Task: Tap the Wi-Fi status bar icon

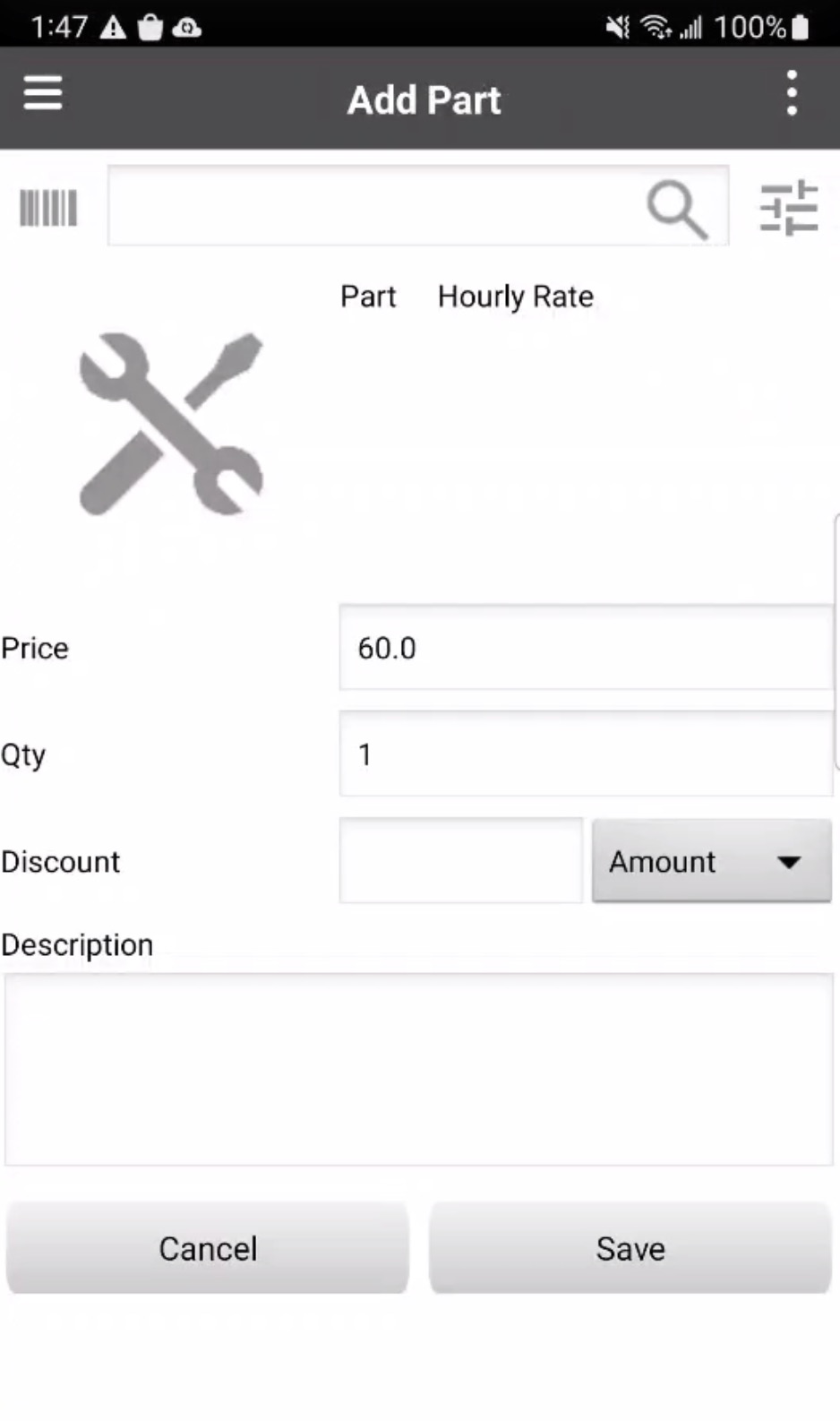Action: point(656,28)
